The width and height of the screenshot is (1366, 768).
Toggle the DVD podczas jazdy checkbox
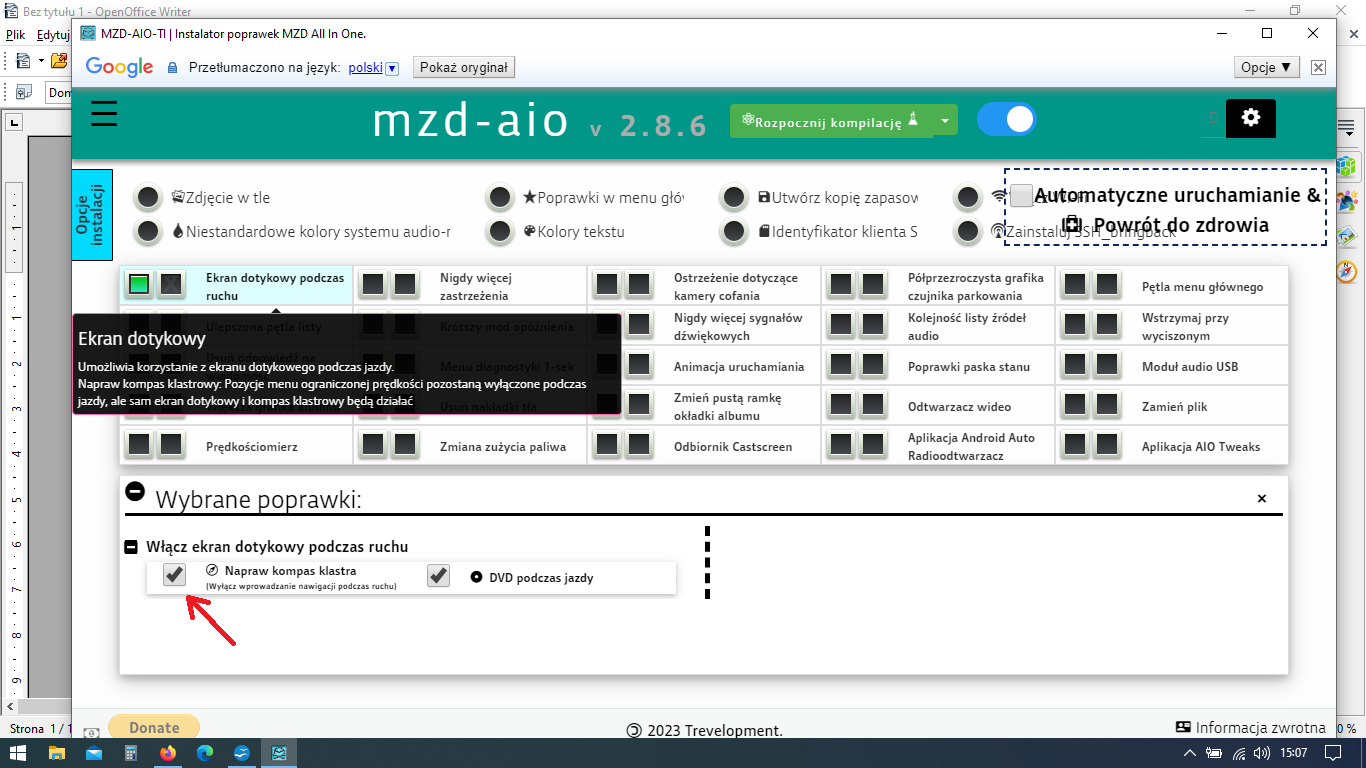click(x=438, y=576)
